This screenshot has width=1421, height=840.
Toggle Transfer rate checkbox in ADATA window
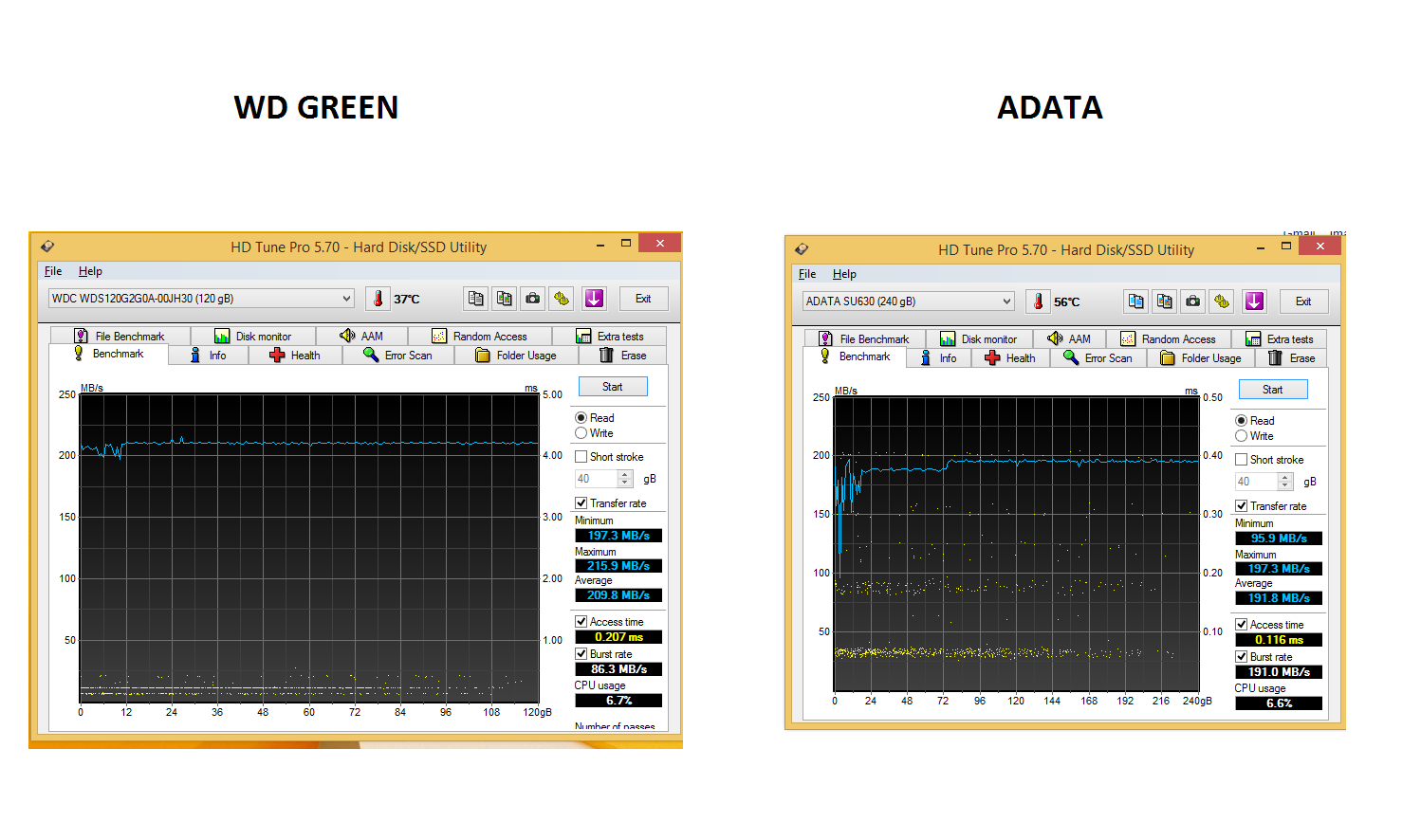1241,506
